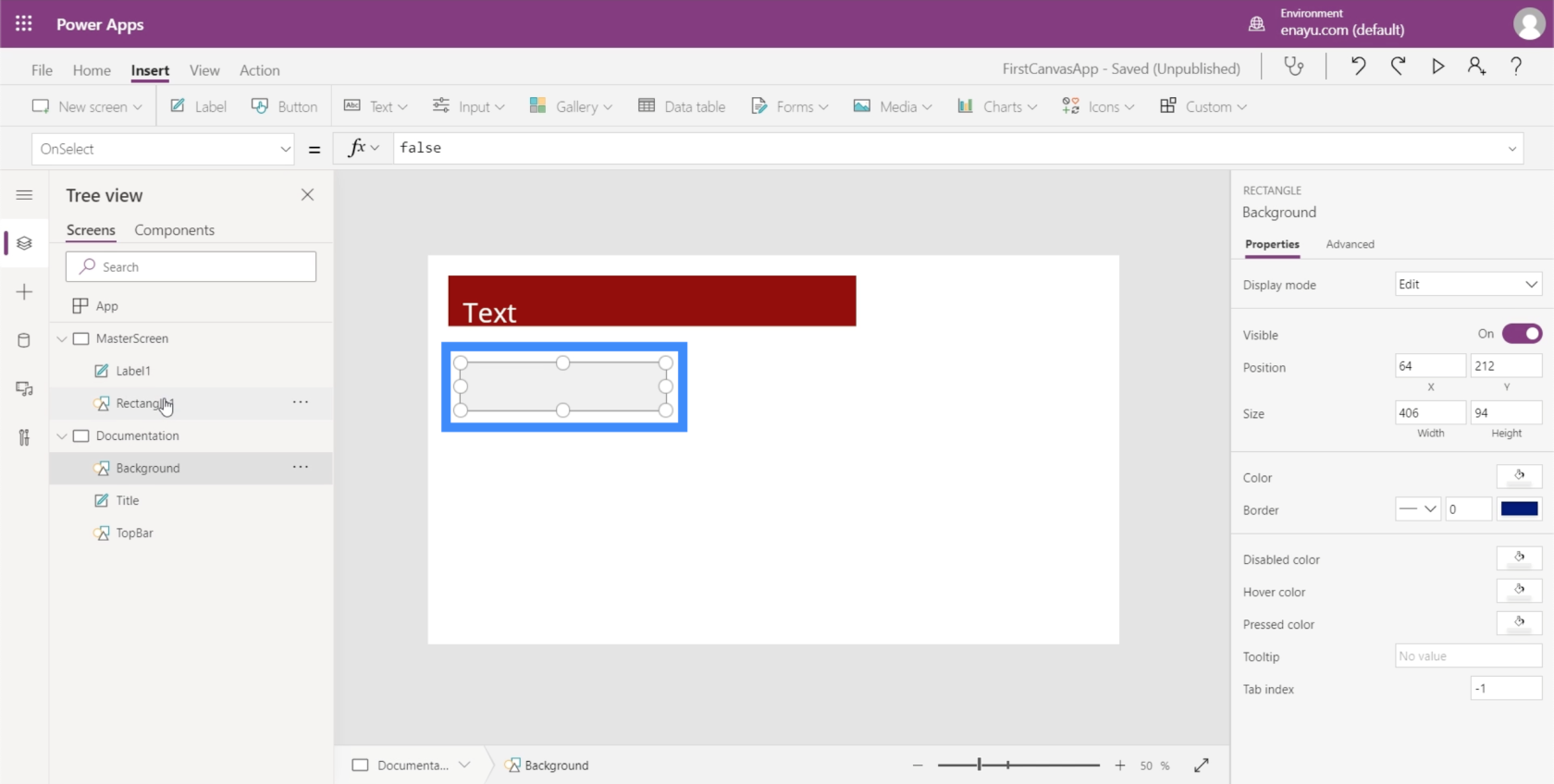This screenshot has height=784, width=1554.
Task: Switch to the Components tab
Action: [x=174, y=230]
